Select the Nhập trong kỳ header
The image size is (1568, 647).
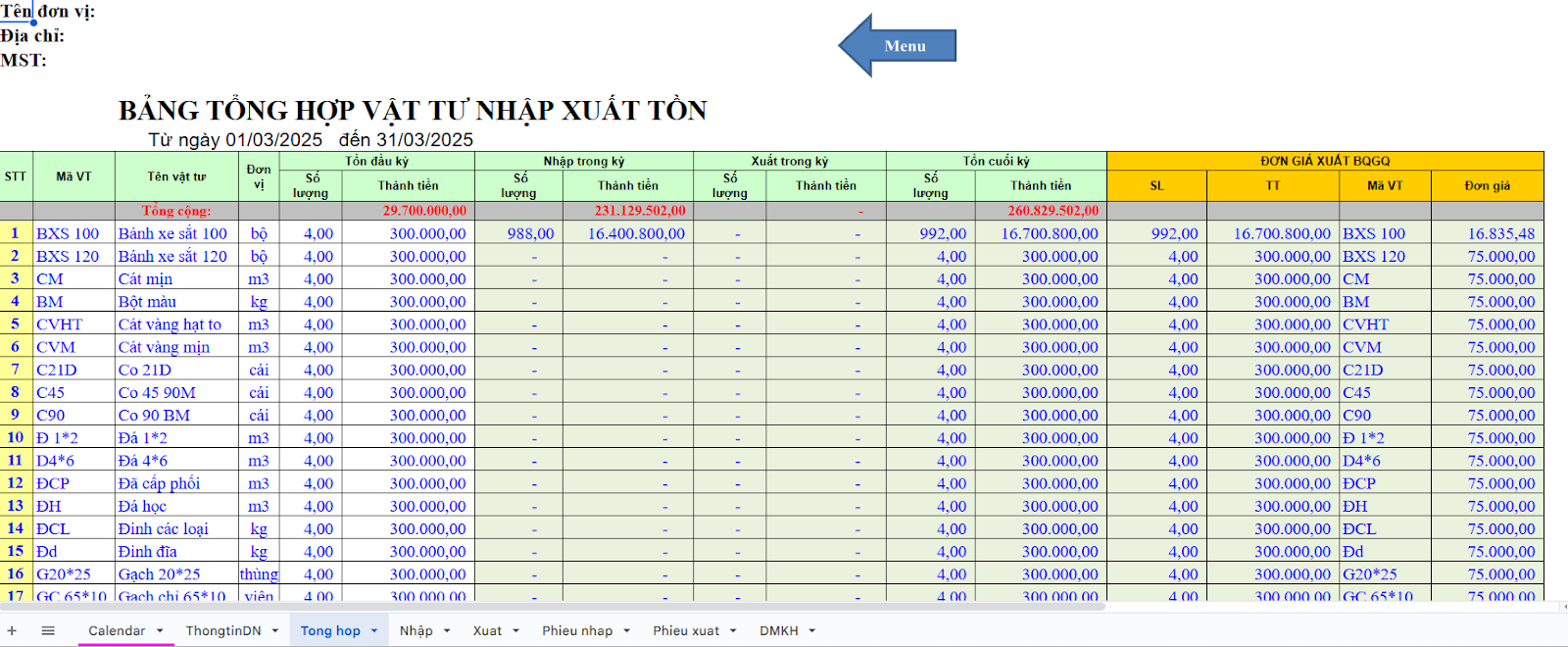584,161
